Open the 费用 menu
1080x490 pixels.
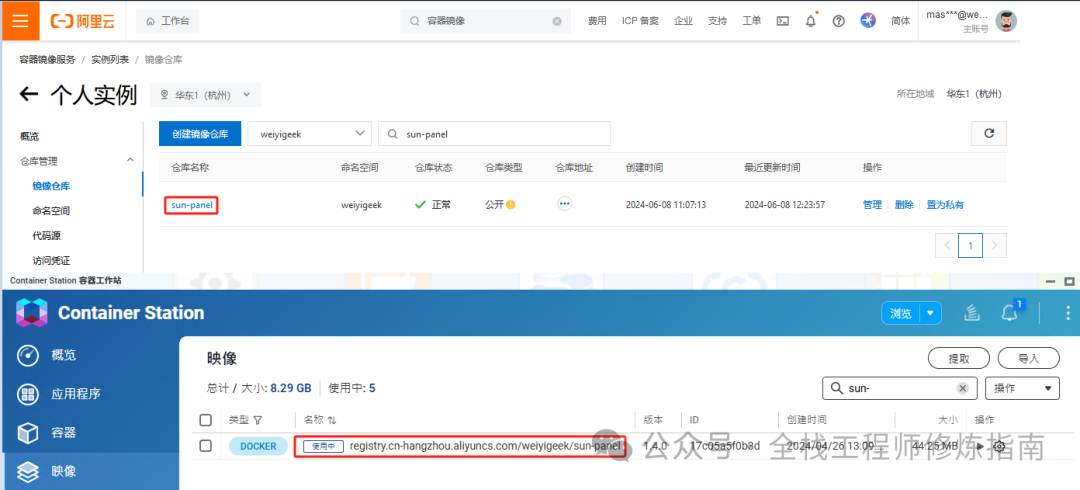click(x=596, y=21)
